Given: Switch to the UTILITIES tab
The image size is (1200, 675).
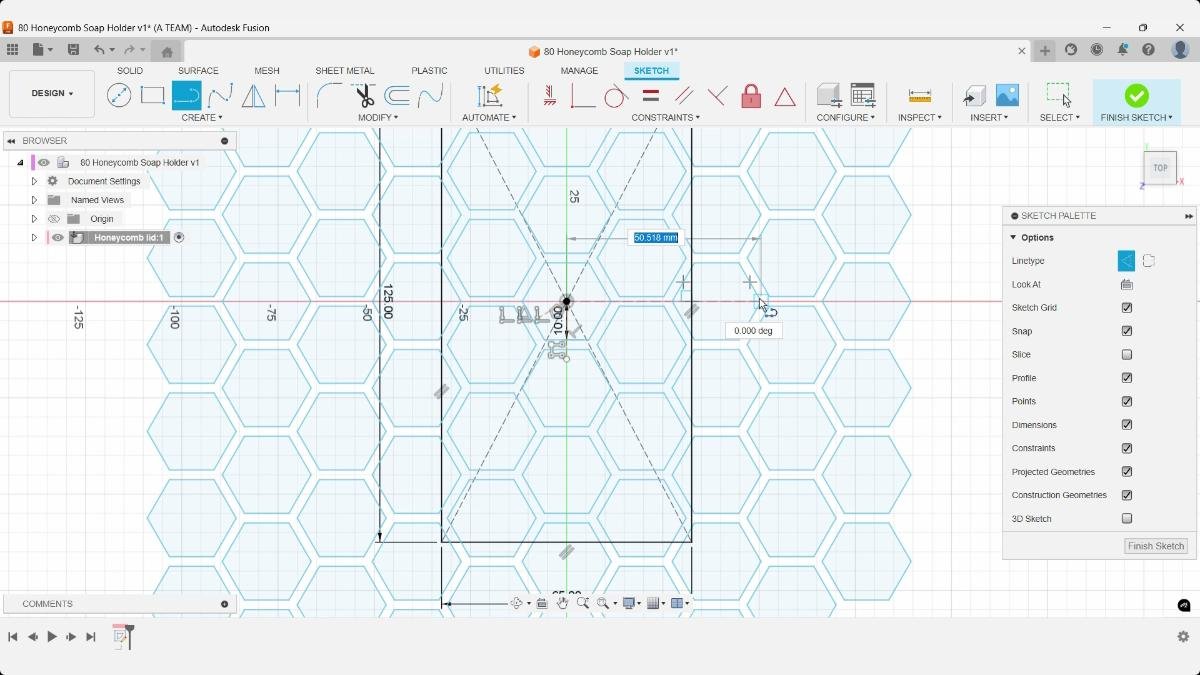Looking at the screenshot, I should (x=504, y=71).
